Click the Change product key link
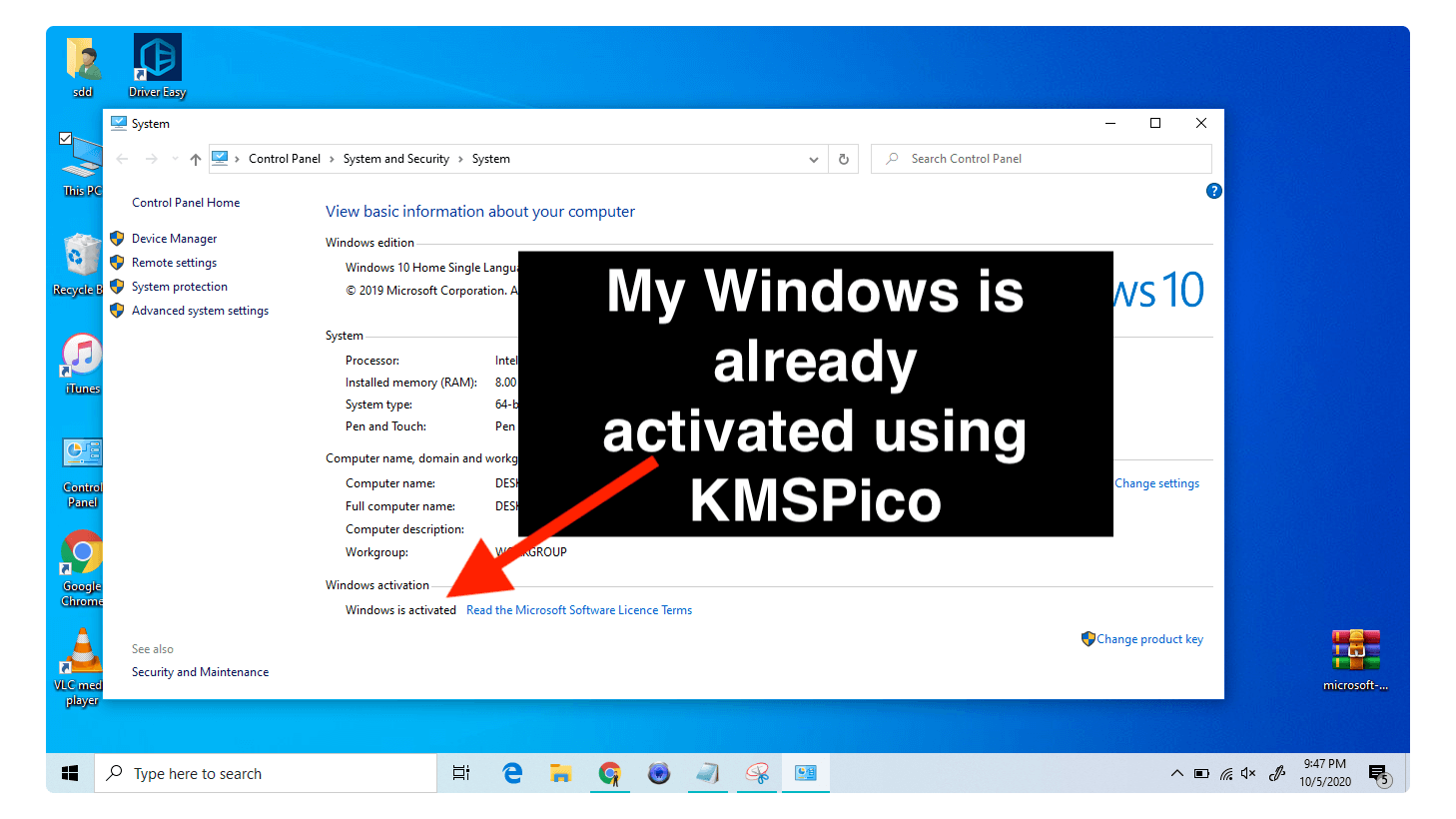Image resolution: width=1456 pixels, height=819 pixels. coord(1149,639)
